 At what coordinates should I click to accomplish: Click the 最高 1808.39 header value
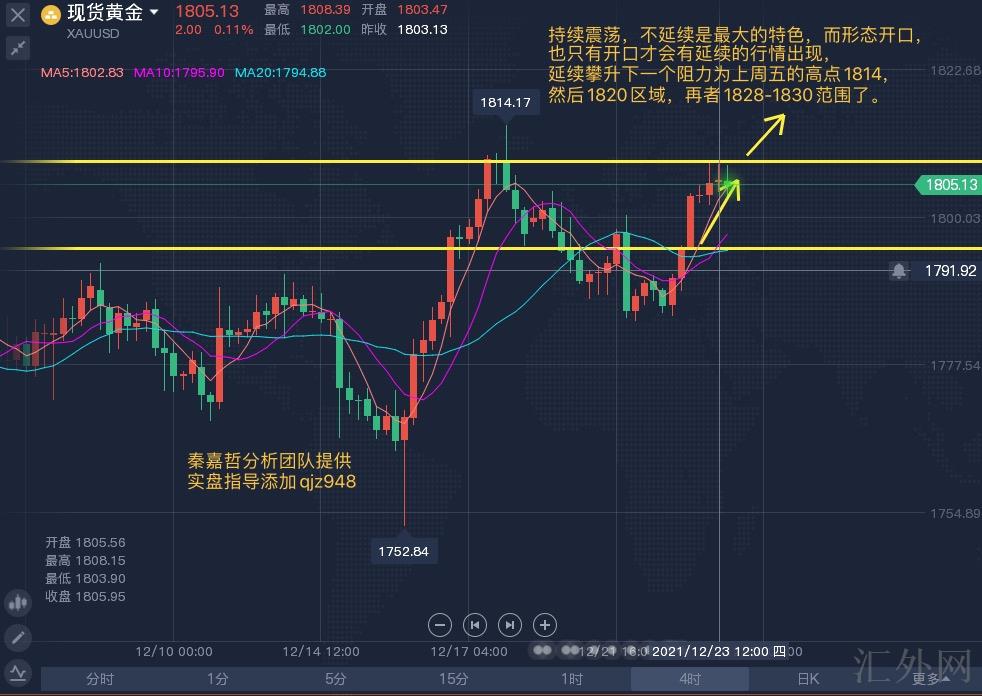308,10
